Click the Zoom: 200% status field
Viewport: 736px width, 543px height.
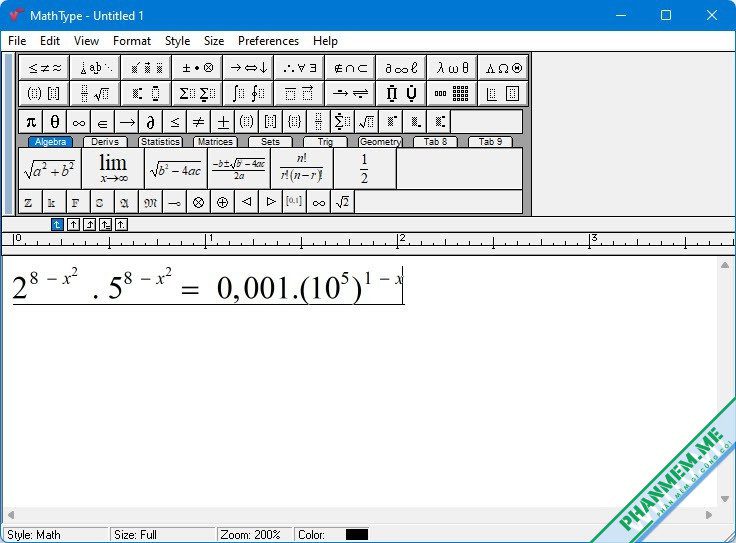click(254, 535)
